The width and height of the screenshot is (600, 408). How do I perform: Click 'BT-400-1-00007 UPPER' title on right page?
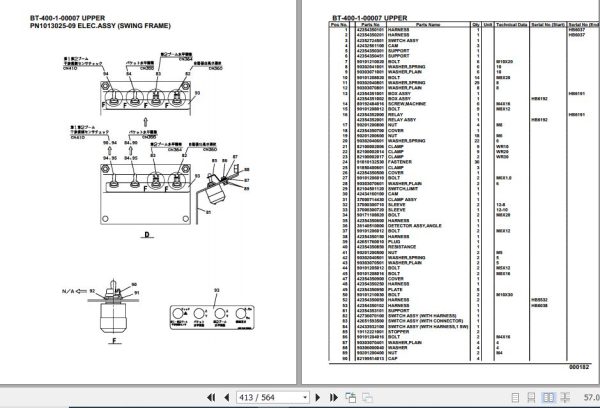(x=370, y=18)
